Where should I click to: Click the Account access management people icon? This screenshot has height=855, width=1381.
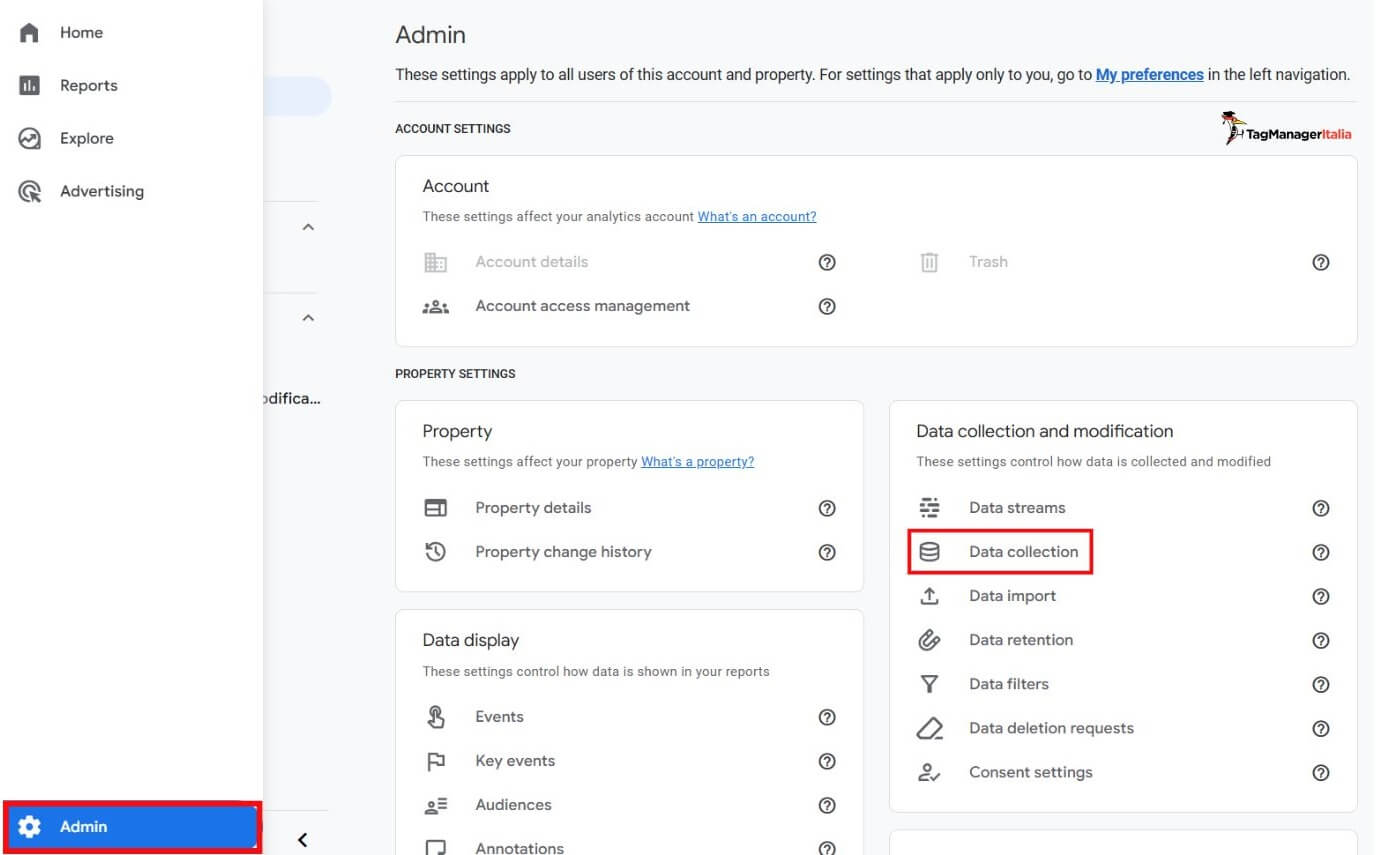(435, 306)
